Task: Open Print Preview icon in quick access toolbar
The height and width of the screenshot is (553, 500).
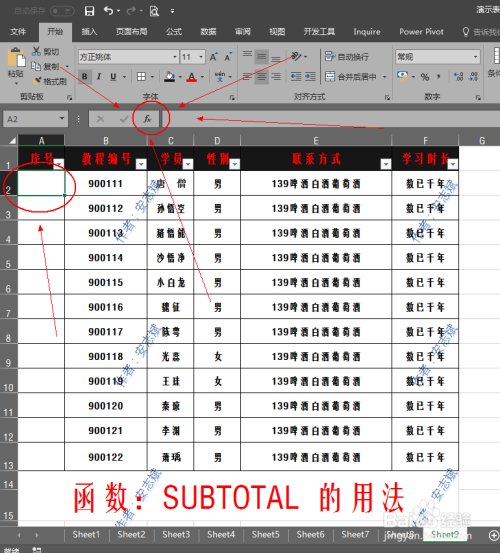Action: pyautogui.click(x=154, y=11)
